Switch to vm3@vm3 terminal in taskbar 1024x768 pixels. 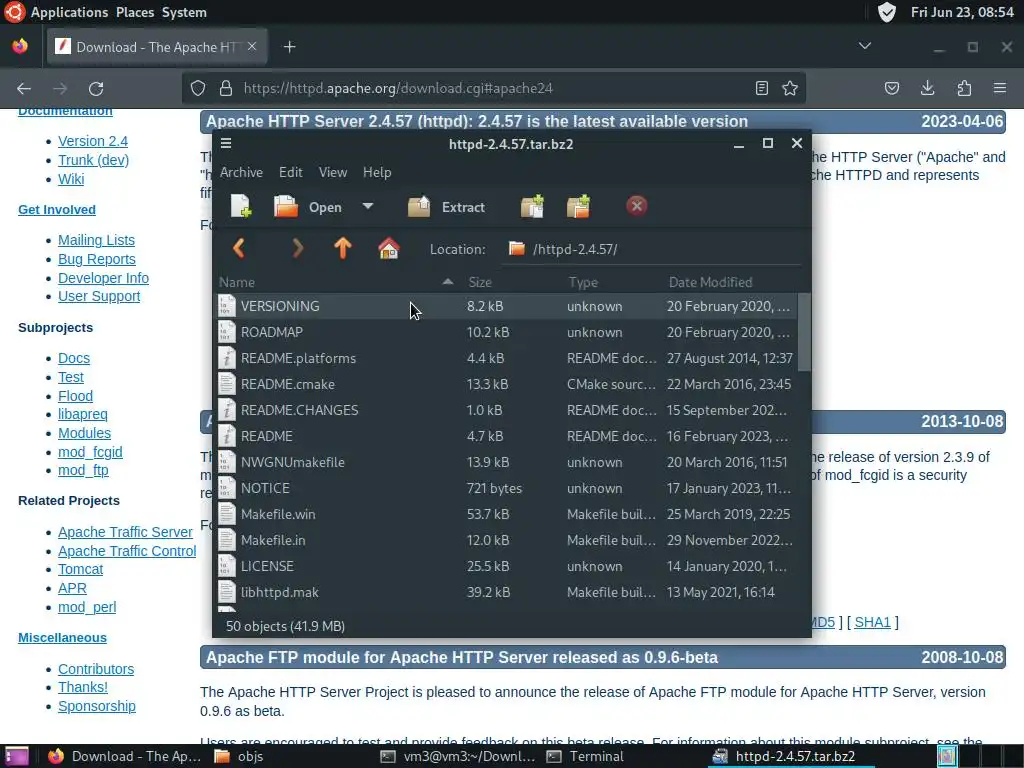[x=458, y=756]
